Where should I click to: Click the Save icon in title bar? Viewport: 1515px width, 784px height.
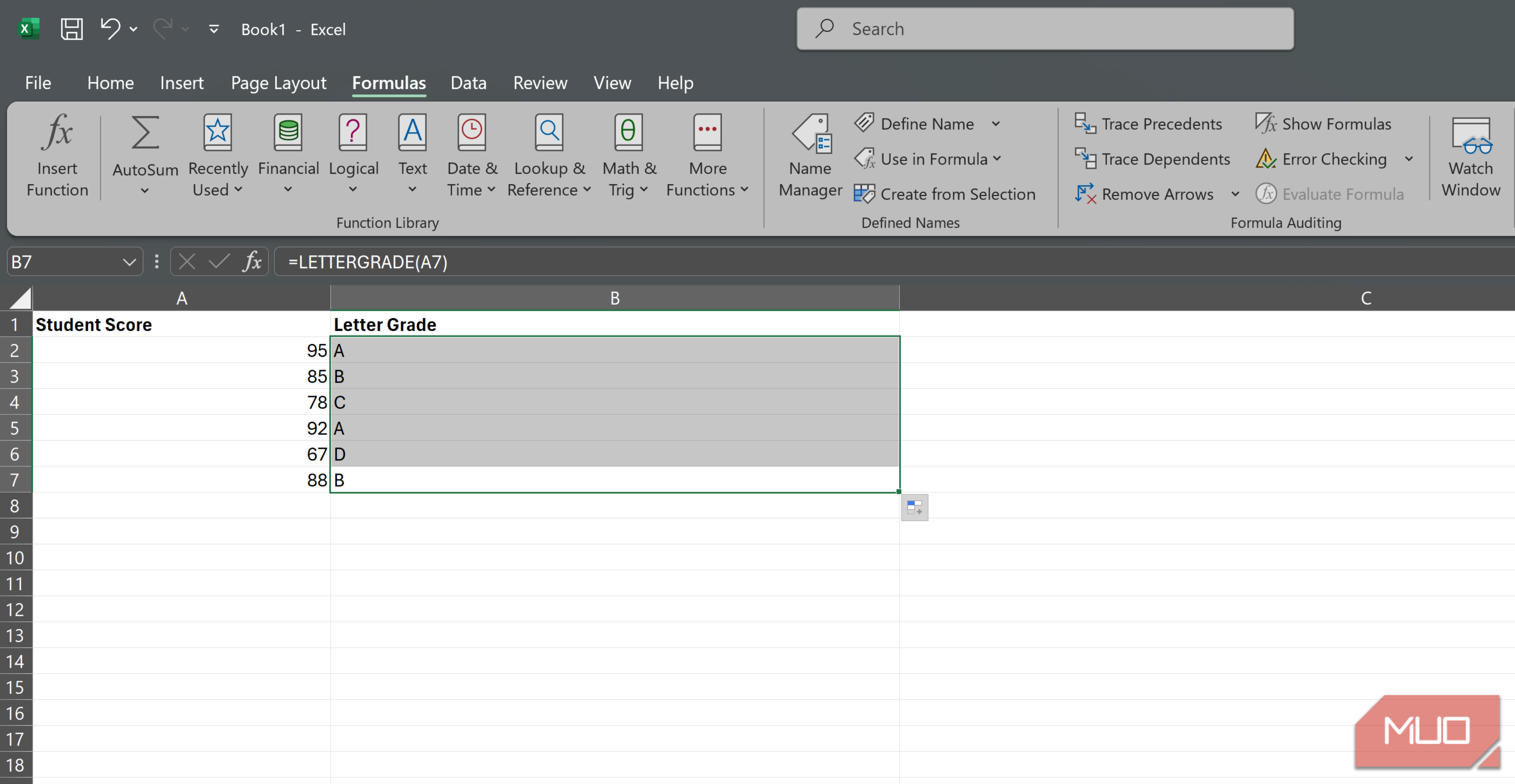tap(72, 29)
